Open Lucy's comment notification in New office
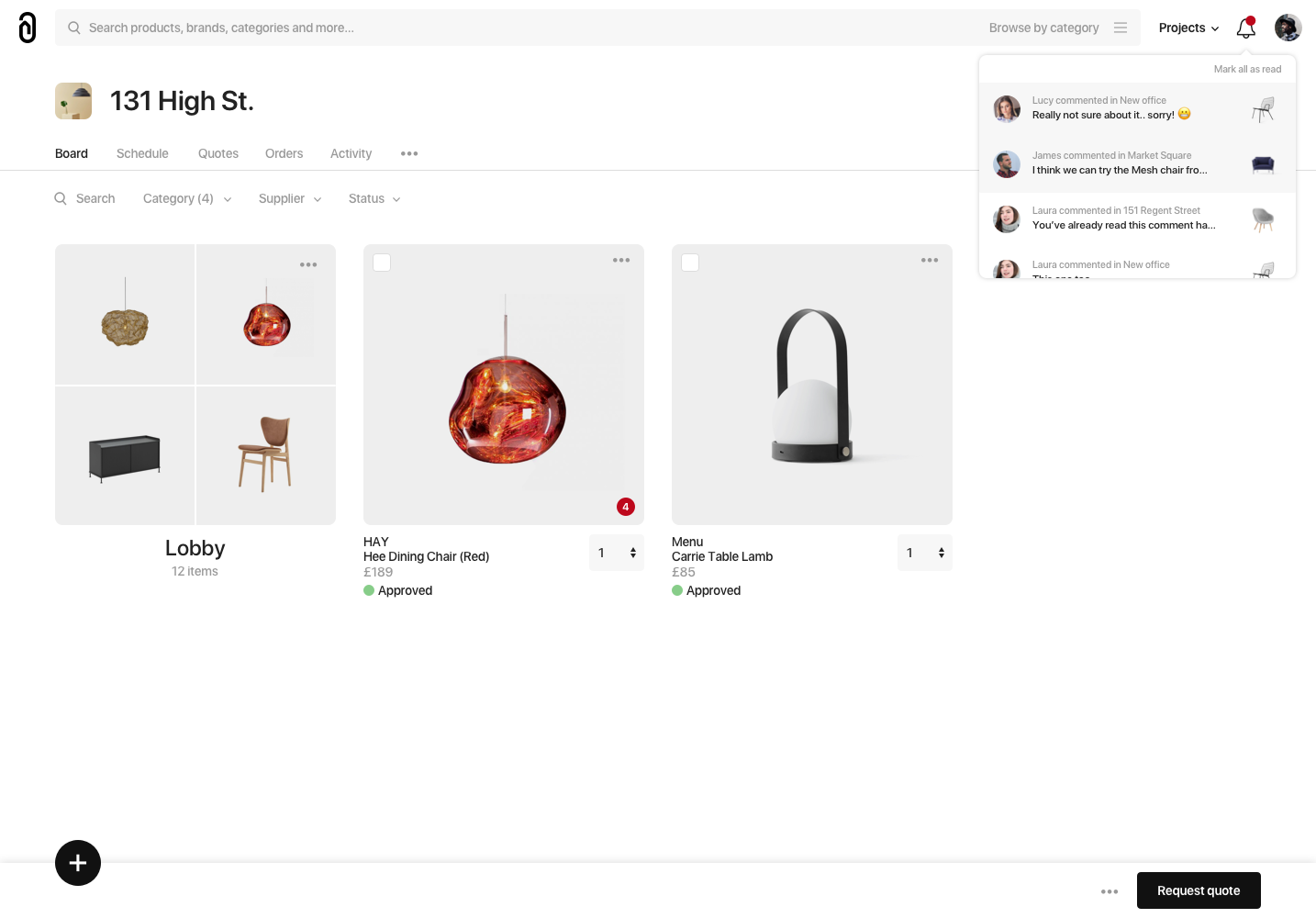 (x=1138, y=110)
